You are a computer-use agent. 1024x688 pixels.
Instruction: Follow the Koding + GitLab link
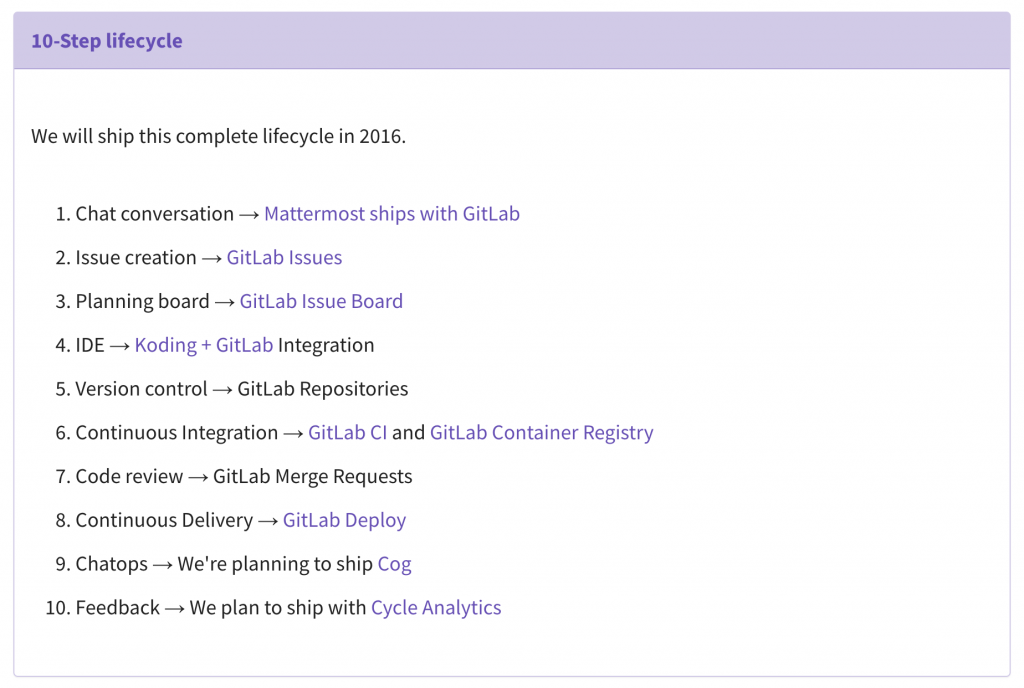coord(204,346)
